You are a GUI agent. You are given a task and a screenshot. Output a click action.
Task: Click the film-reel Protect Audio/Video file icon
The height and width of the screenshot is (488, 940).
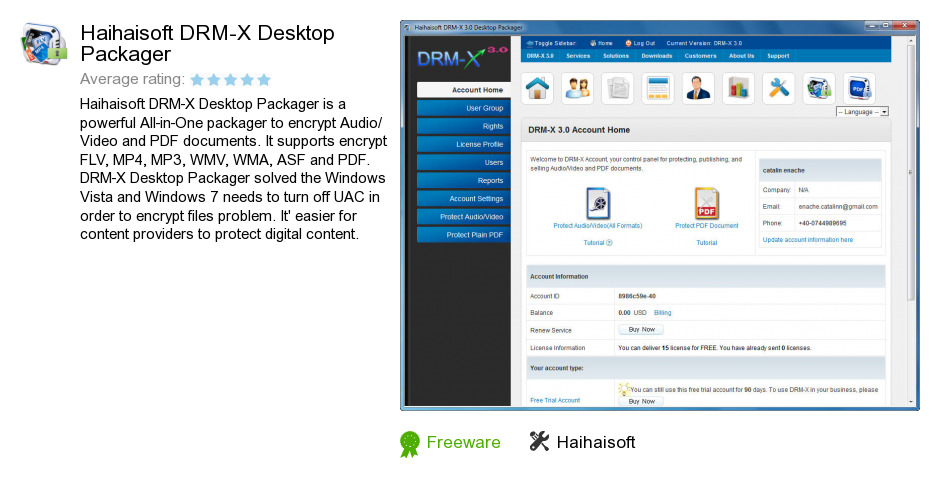598,203
